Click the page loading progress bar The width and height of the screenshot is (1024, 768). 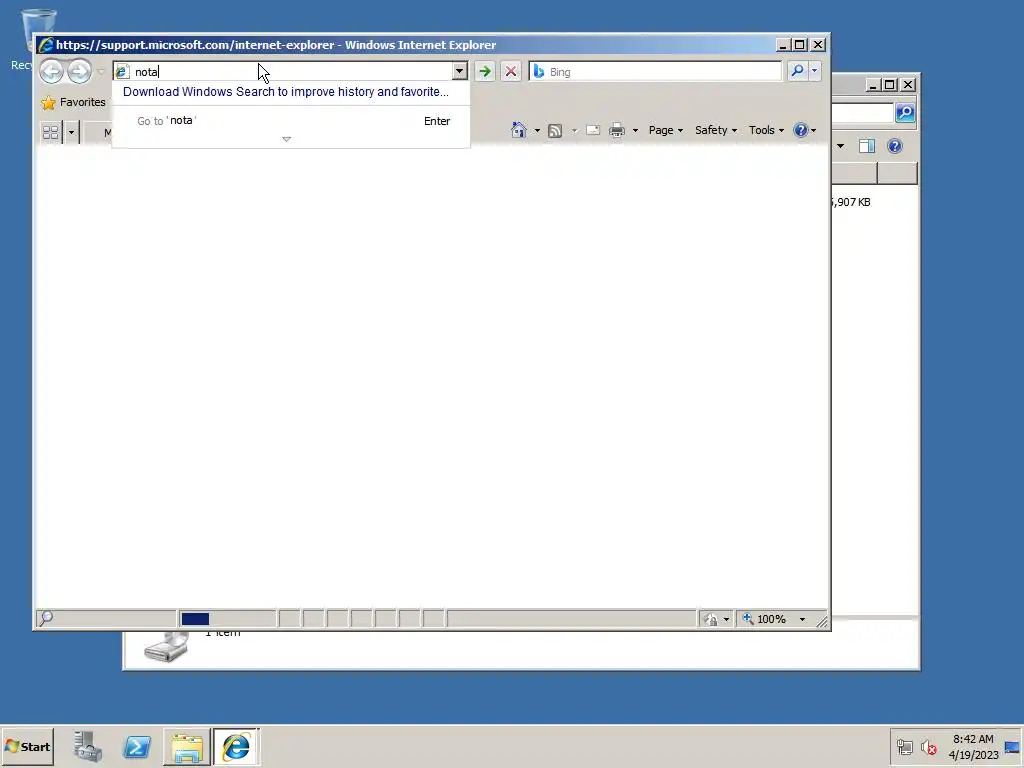point(227,618)
